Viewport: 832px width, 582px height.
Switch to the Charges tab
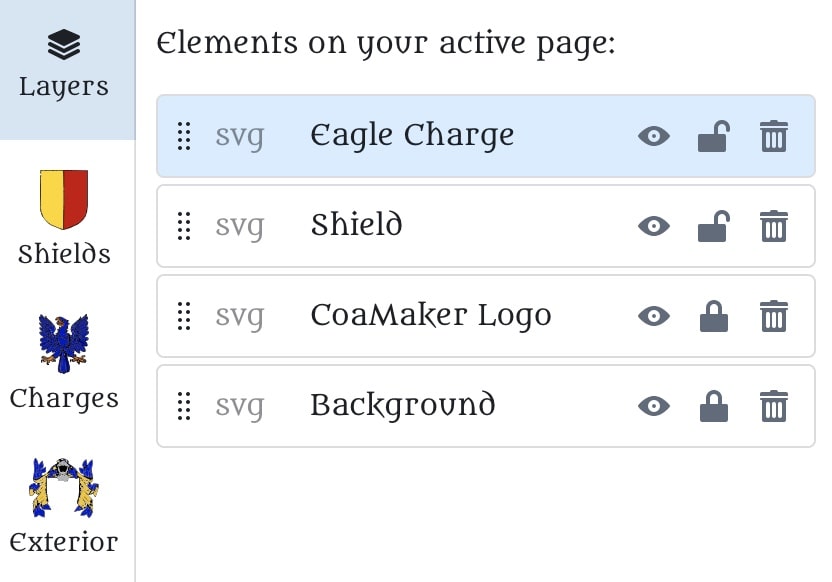coord(64,362)
